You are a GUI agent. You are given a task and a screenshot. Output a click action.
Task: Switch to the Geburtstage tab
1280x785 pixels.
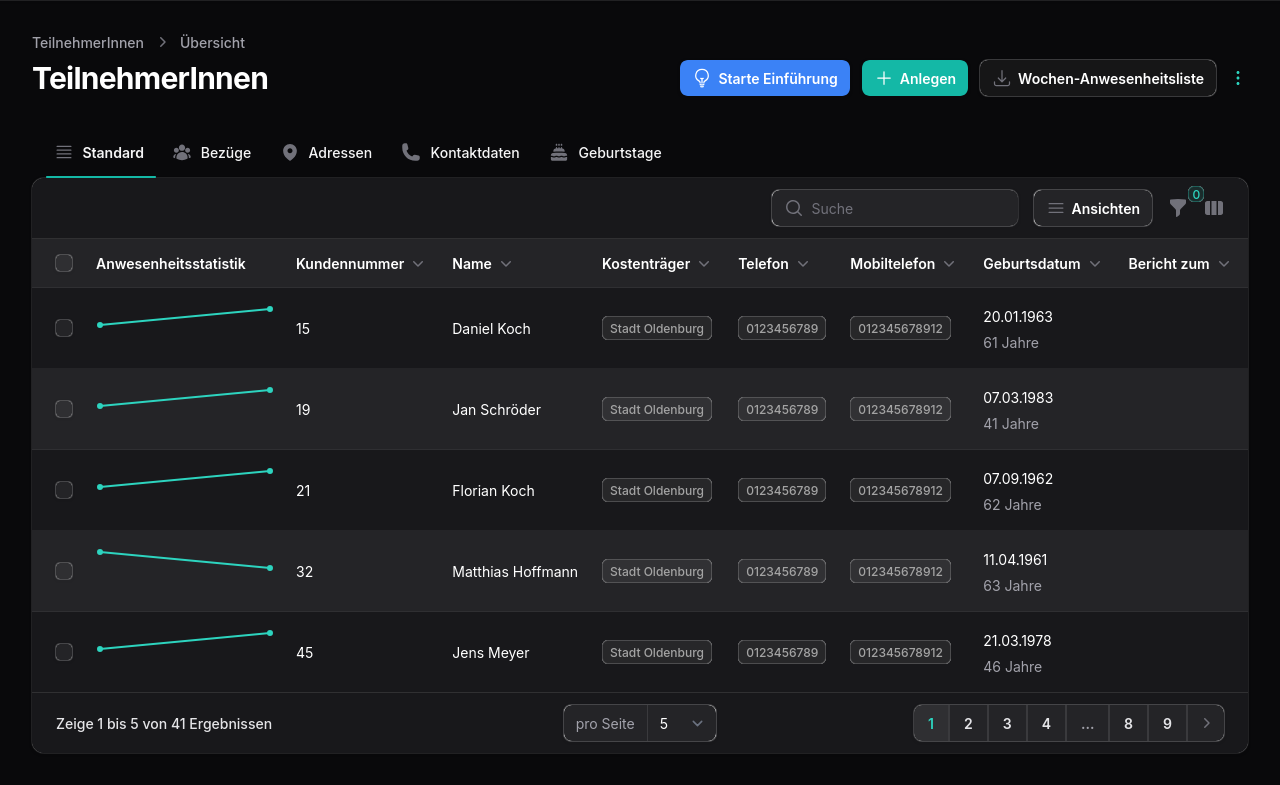606,153
